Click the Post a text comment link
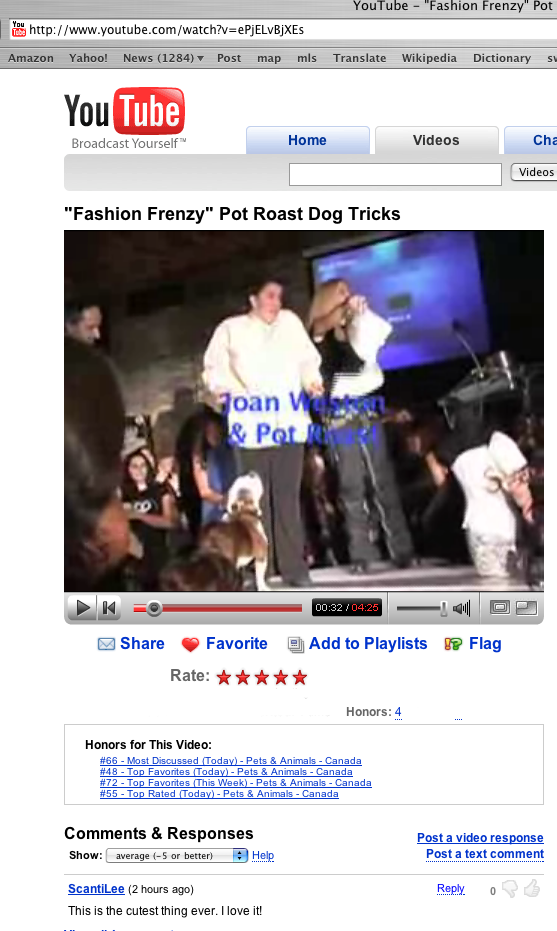 click(485, 854)
